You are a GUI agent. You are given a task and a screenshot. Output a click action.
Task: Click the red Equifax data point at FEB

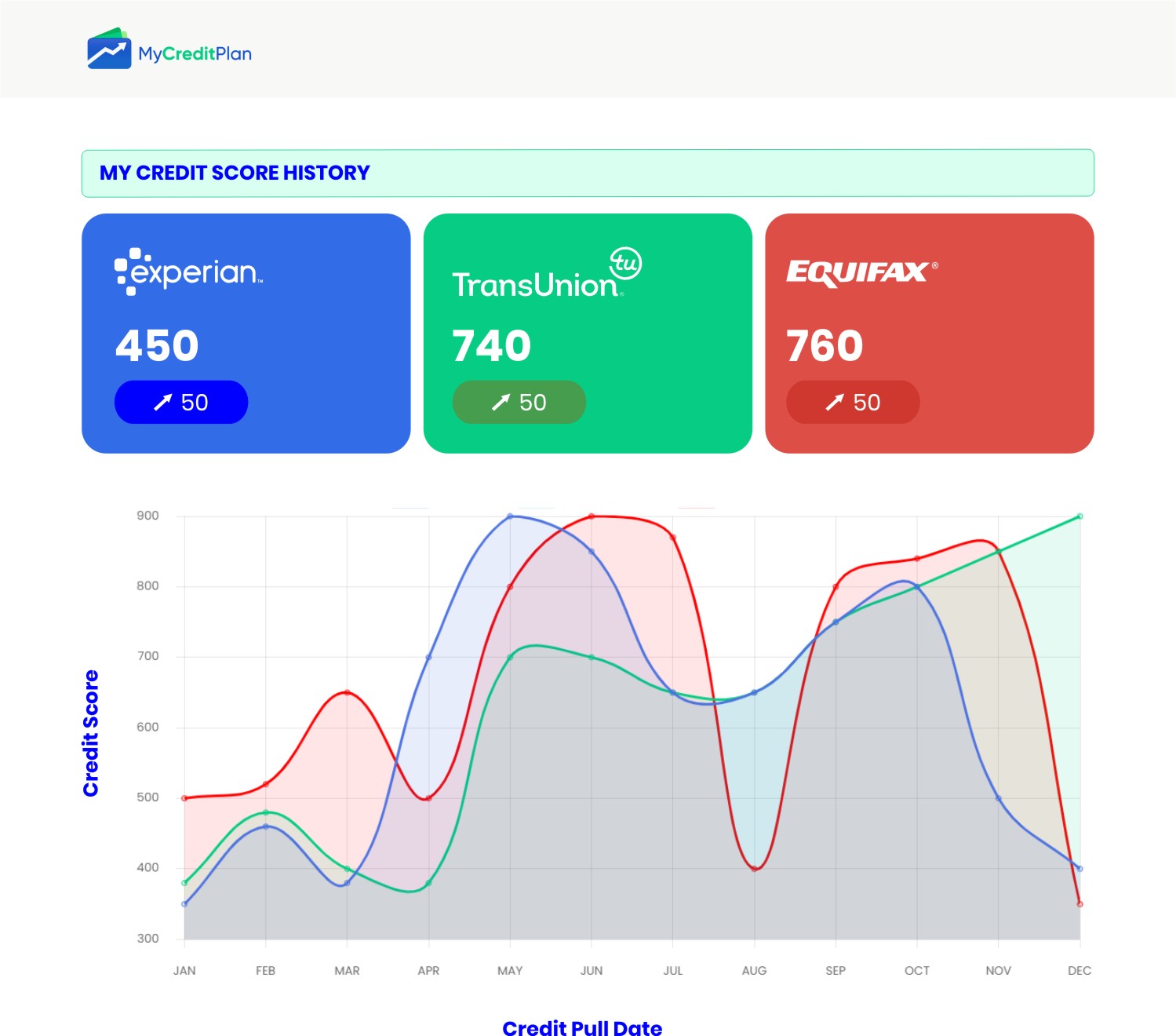coord(266,784)
